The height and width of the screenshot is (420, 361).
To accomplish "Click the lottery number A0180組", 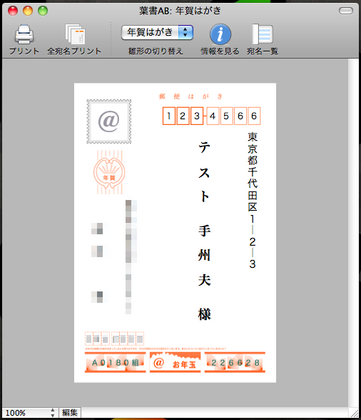I will click(x=115, y=362).
